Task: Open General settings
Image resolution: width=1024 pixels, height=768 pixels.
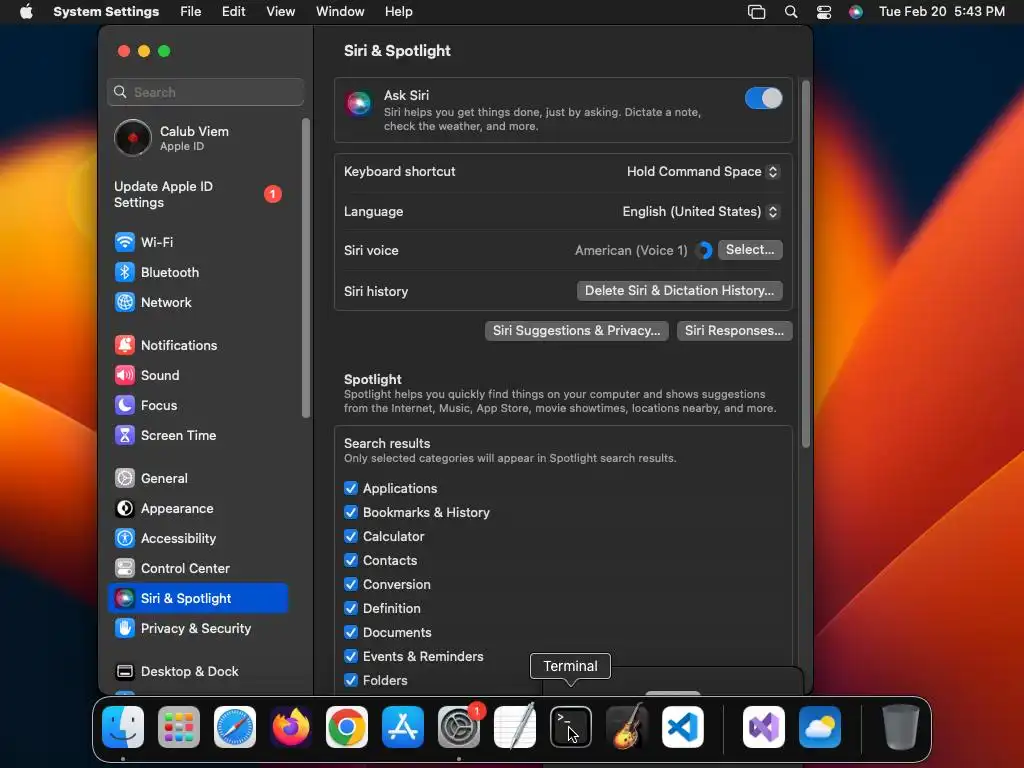Action: (x=198, y=479)
